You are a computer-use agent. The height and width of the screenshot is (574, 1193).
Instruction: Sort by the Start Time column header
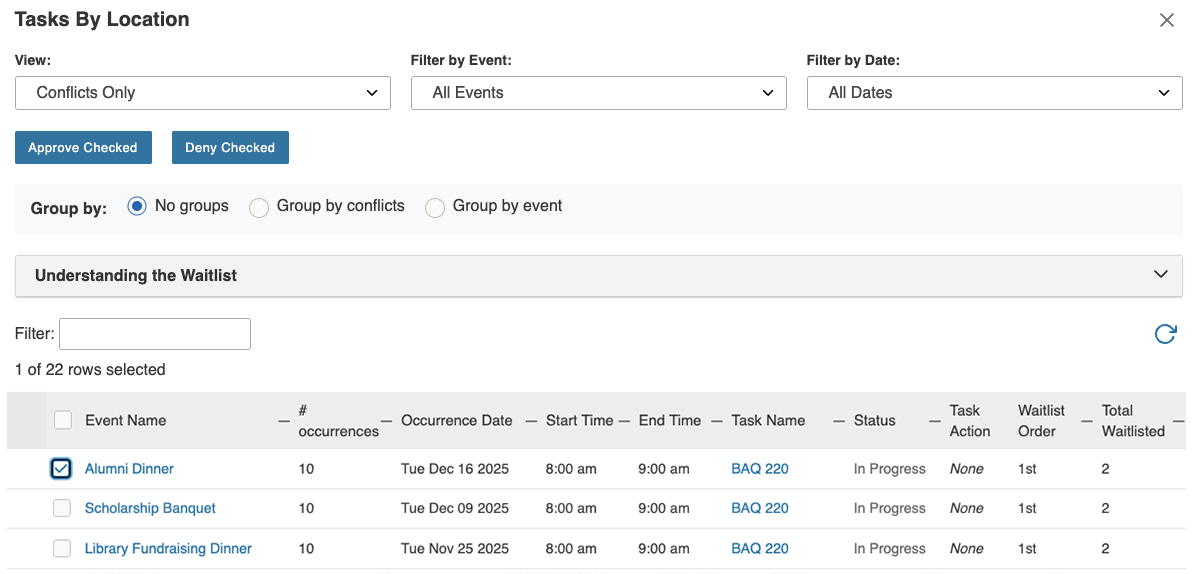(580, 420)
